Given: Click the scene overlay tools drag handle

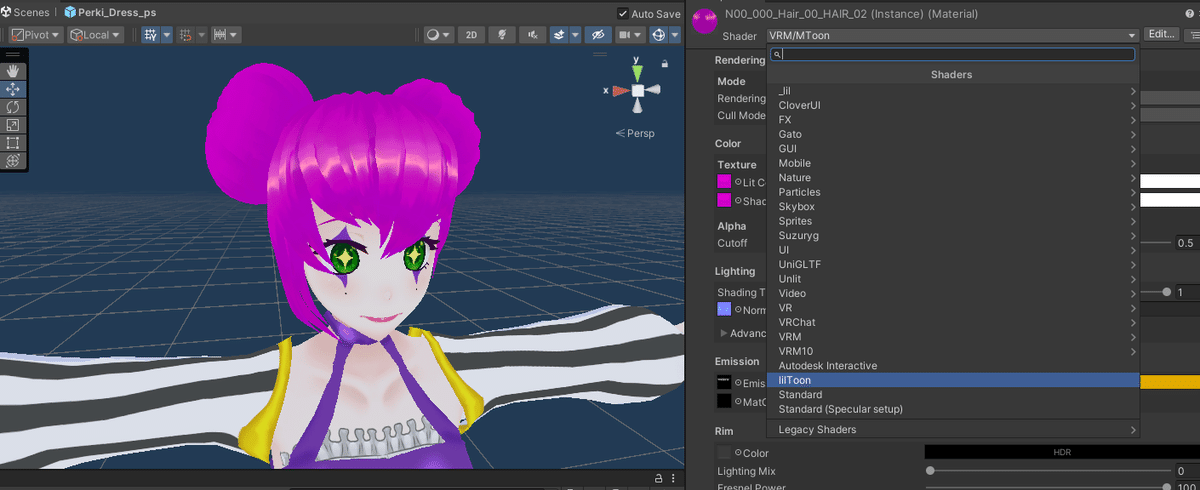Looking at the screenshot, I should (13, 54).
